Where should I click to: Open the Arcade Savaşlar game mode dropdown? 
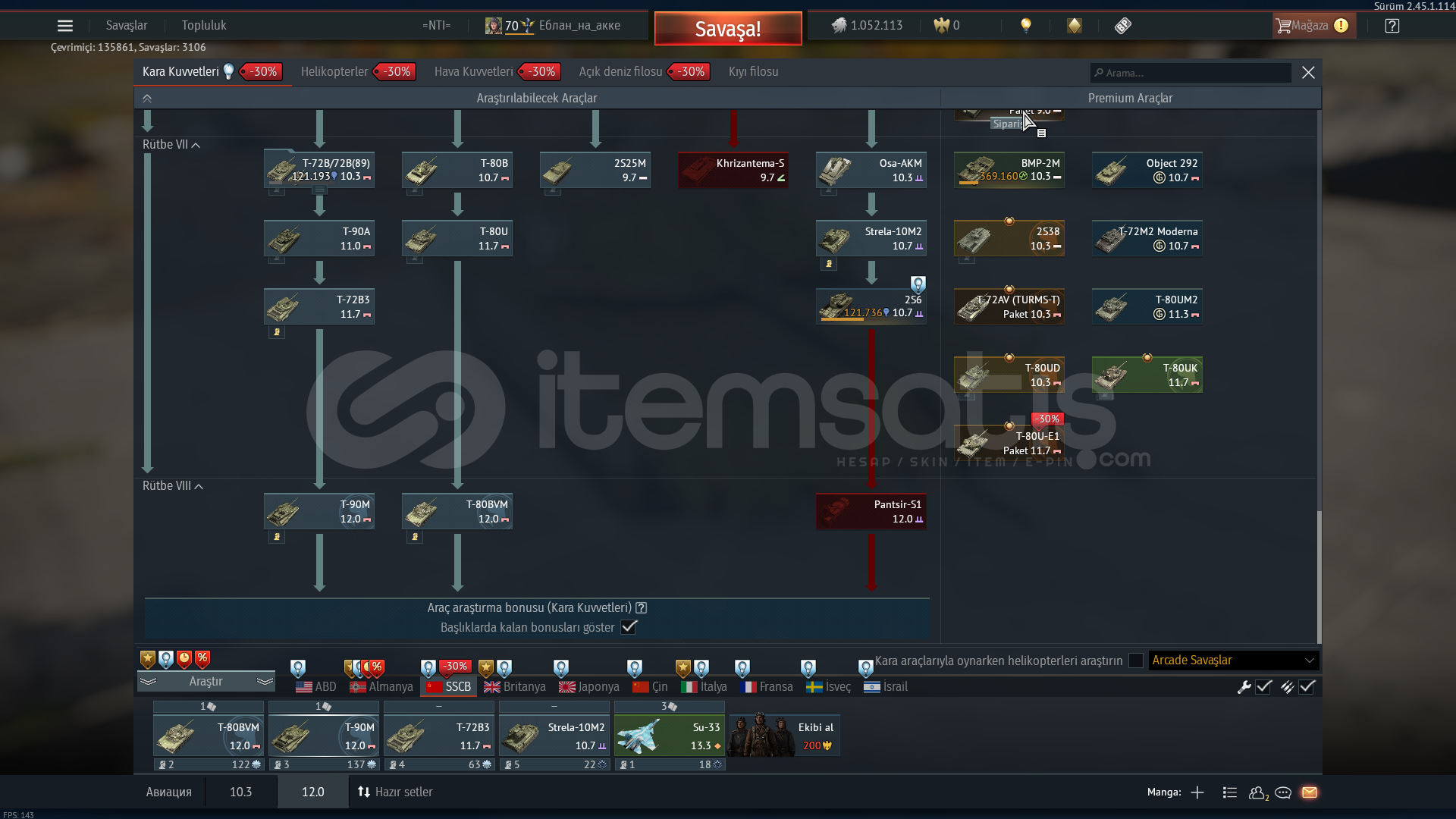tap(1234, 661)
